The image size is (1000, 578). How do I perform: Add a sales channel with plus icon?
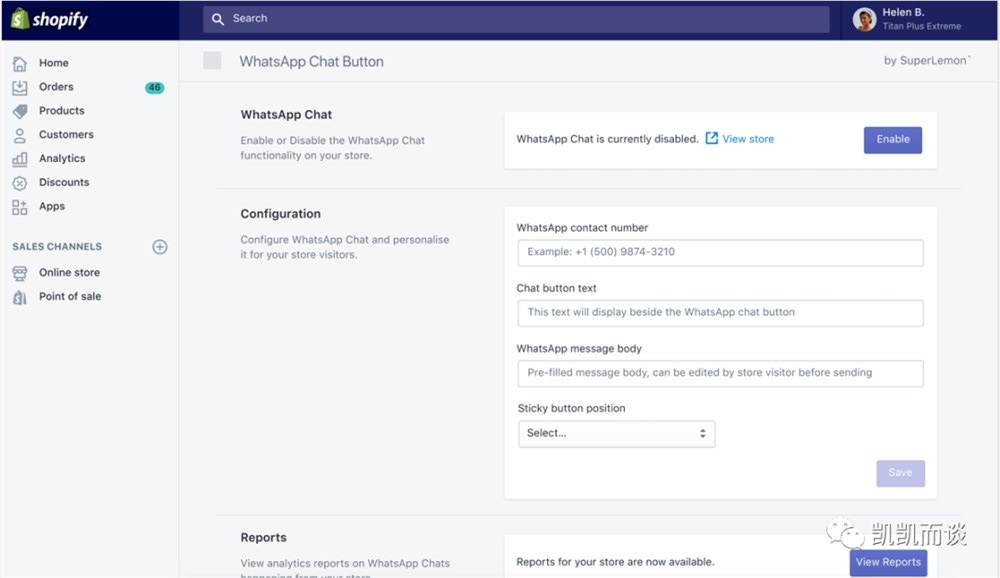160,247
